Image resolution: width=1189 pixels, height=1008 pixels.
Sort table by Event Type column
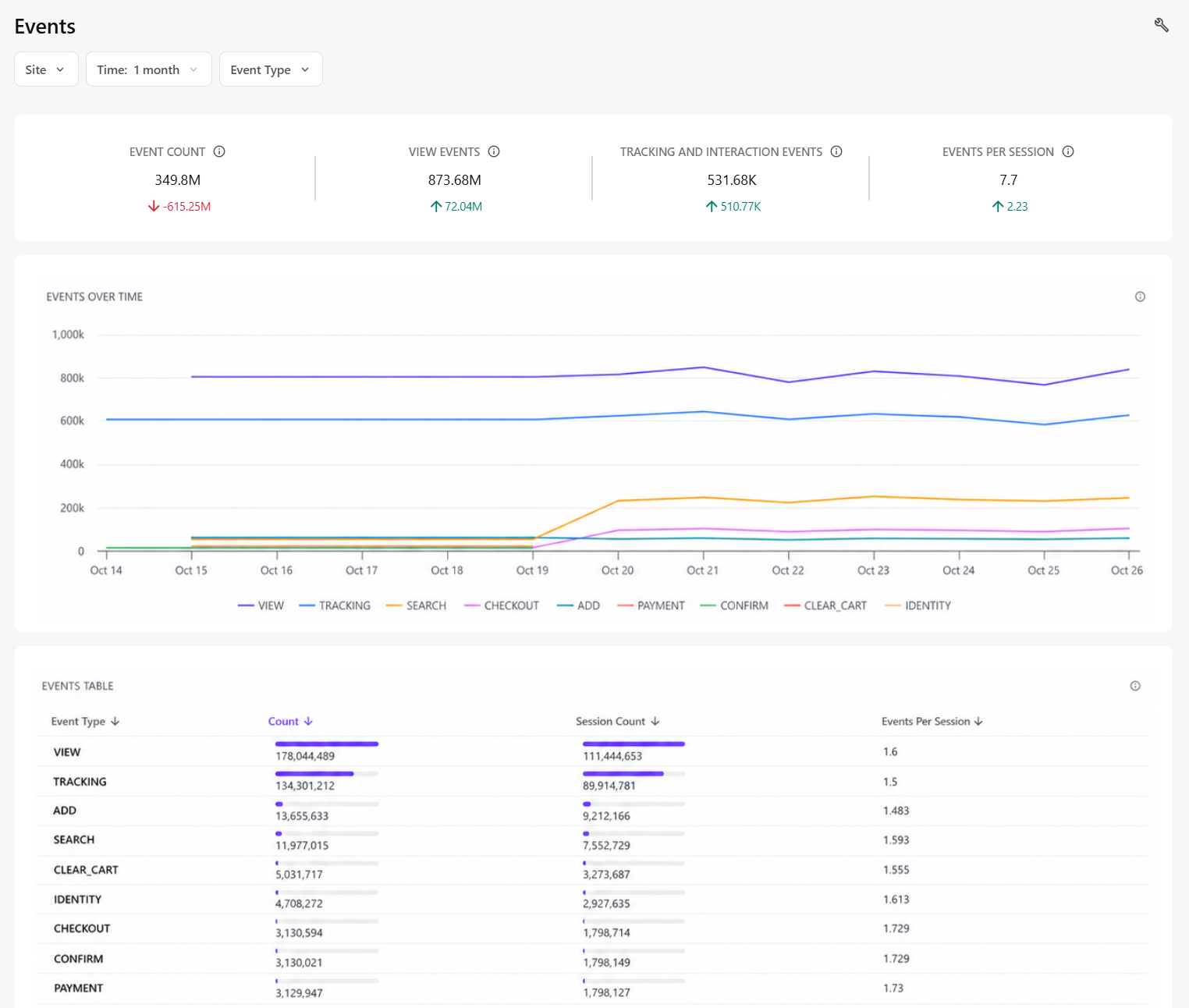pos(85,722)
